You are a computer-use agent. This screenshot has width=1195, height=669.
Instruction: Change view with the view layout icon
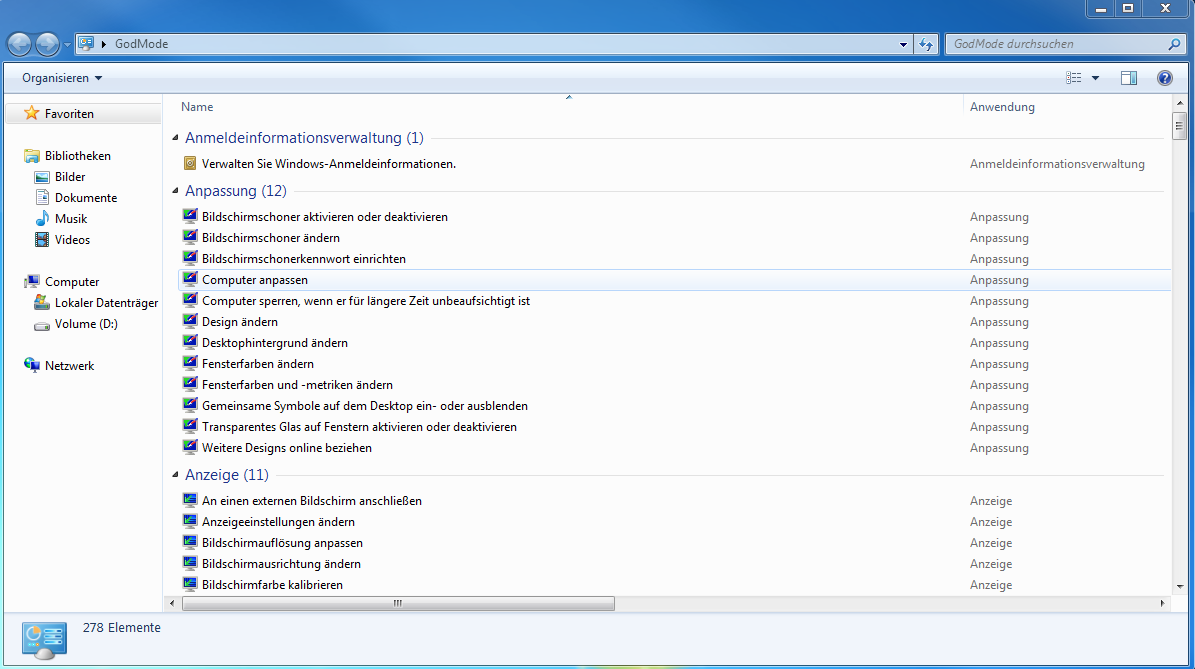coord(1074,78)
